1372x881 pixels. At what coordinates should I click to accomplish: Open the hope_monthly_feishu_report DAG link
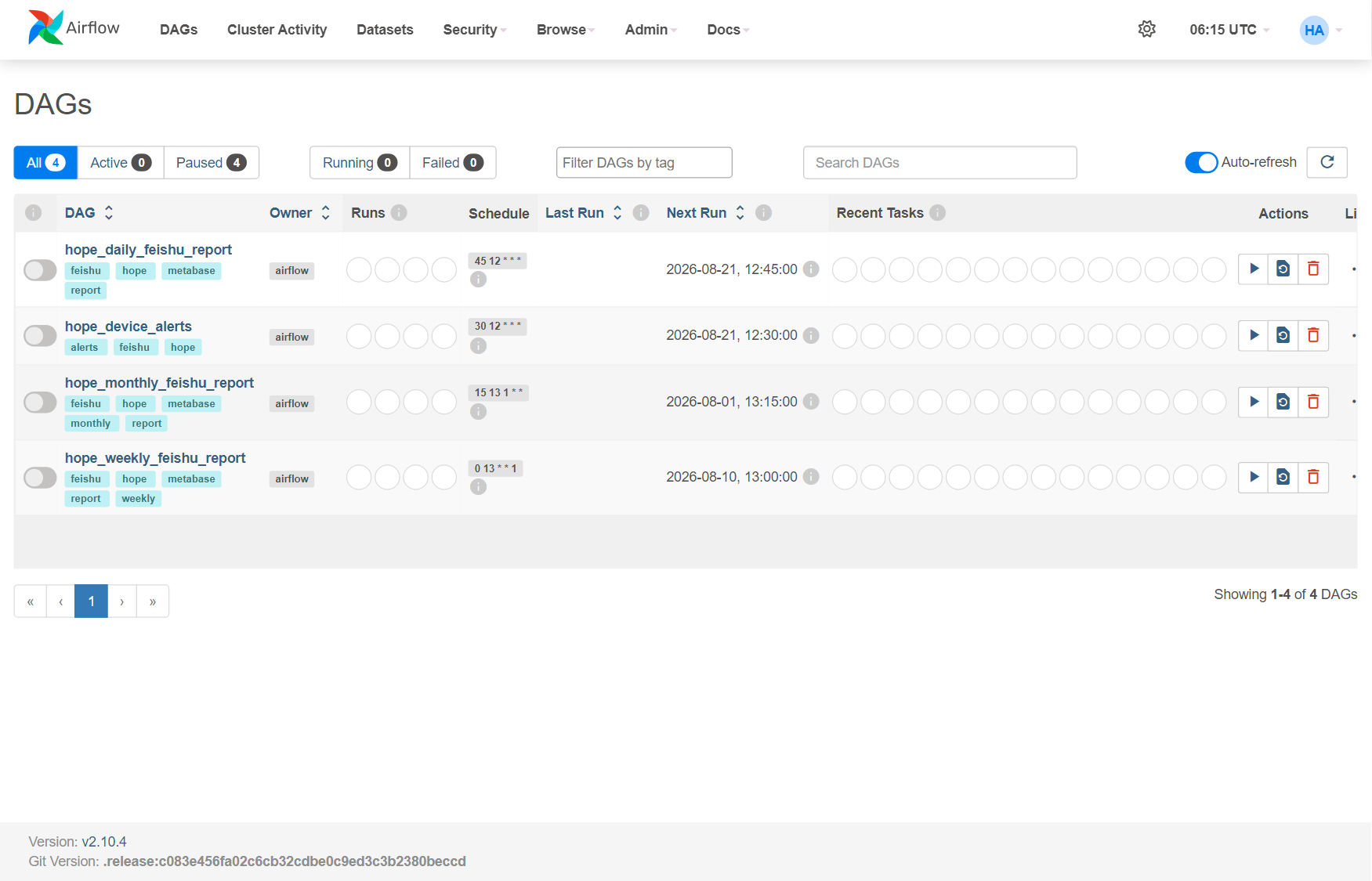(159, 383)
